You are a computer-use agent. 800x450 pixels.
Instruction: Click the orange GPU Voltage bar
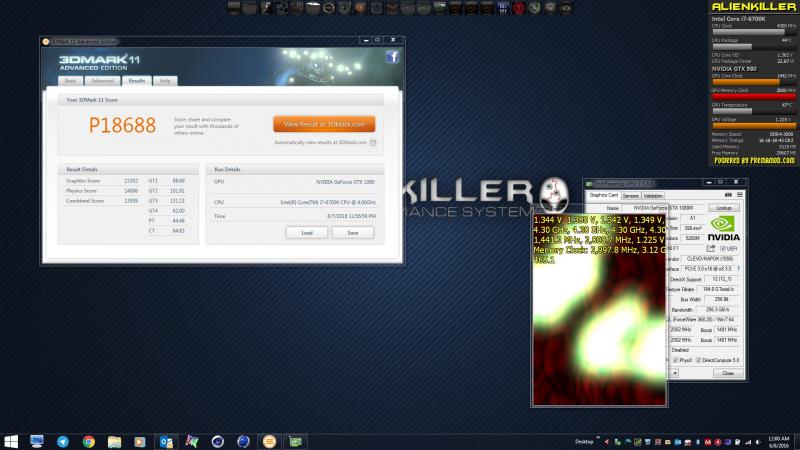(x=754, y=126)
